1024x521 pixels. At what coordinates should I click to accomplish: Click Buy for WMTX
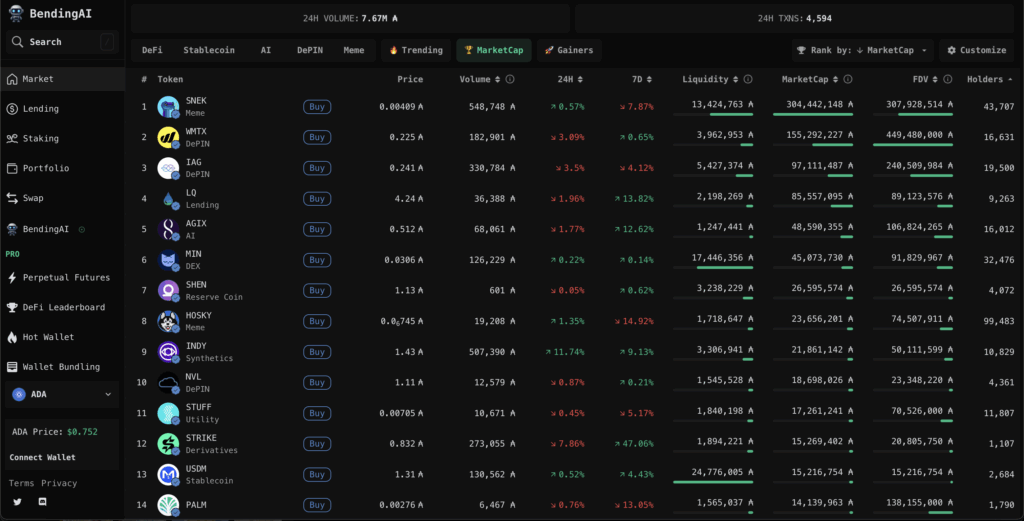(x=317, y=137)
